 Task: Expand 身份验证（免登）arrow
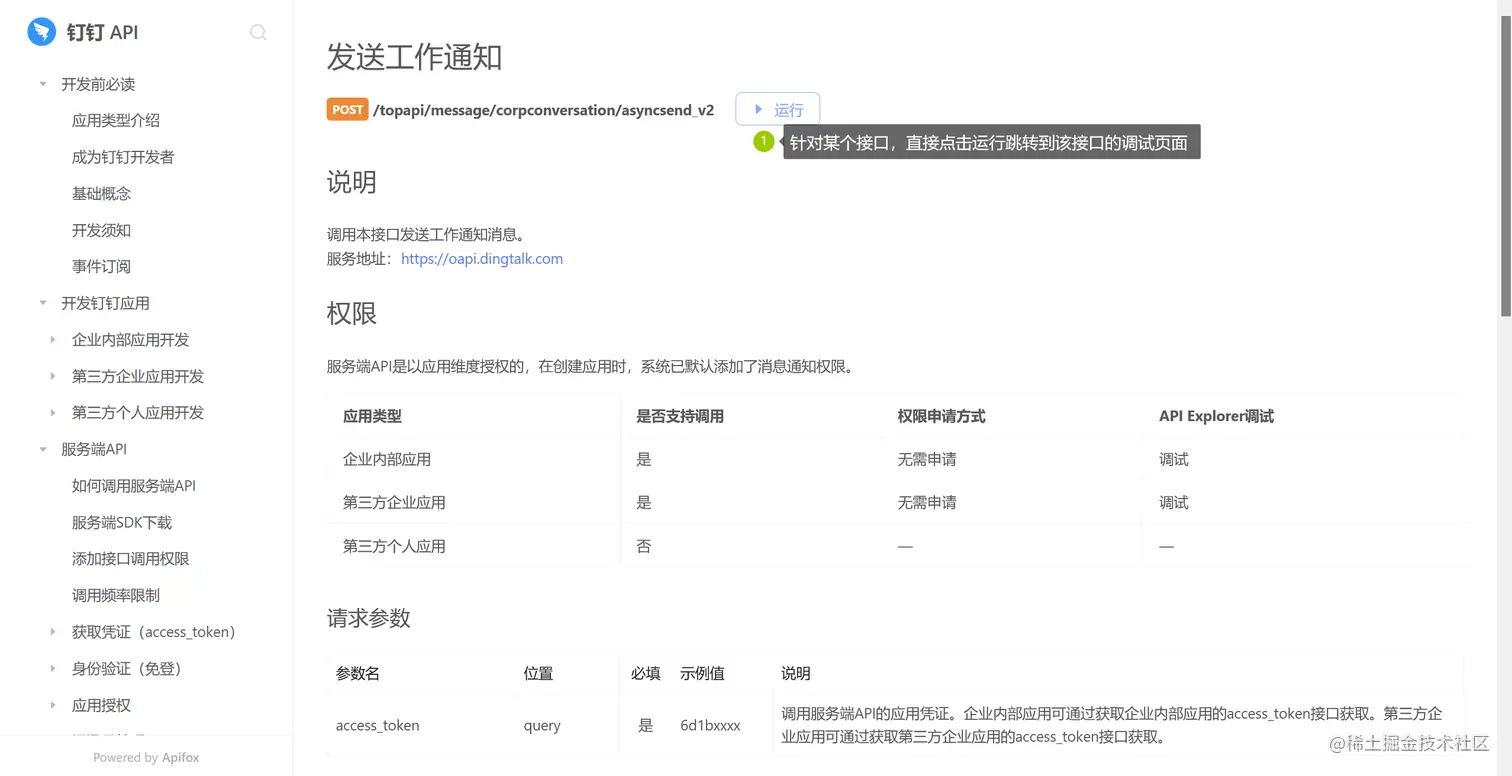(53, 668)
